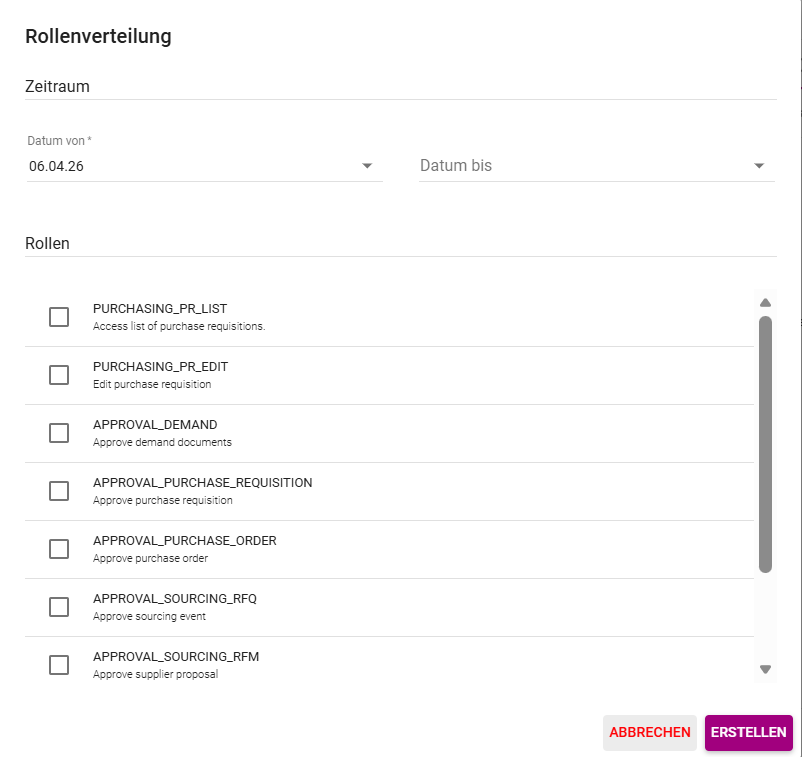Viewport: 804px width, 759px height.
Task: Tick the APPROVAL_DEMAND checkbox
Action: click(x=59, y=433)
